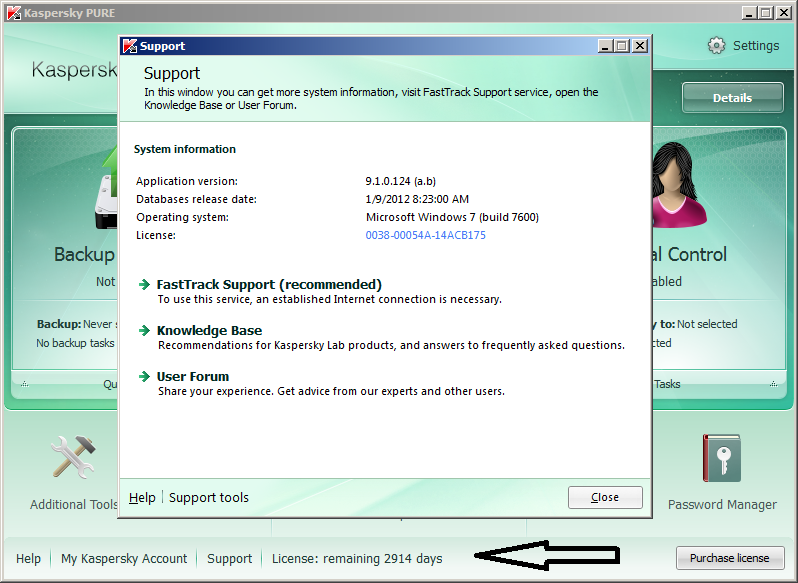
Task: Close the Kaspersky PURE main window
Action: [783, 13]
